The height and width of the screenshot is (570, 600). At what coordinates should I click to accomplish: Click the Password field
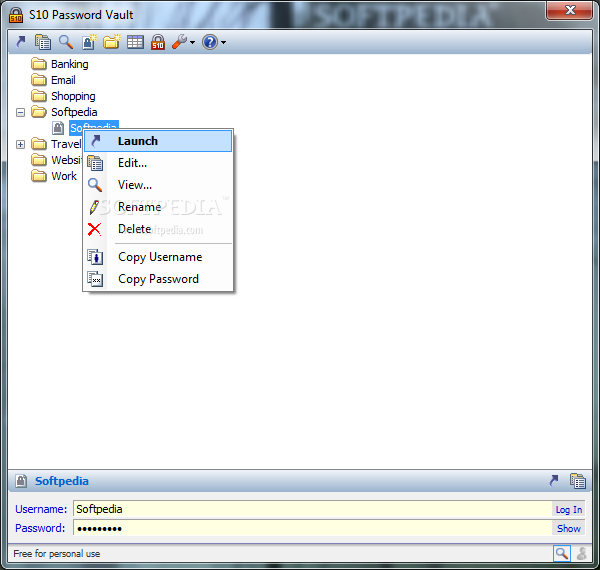click(x=313, y=528)
